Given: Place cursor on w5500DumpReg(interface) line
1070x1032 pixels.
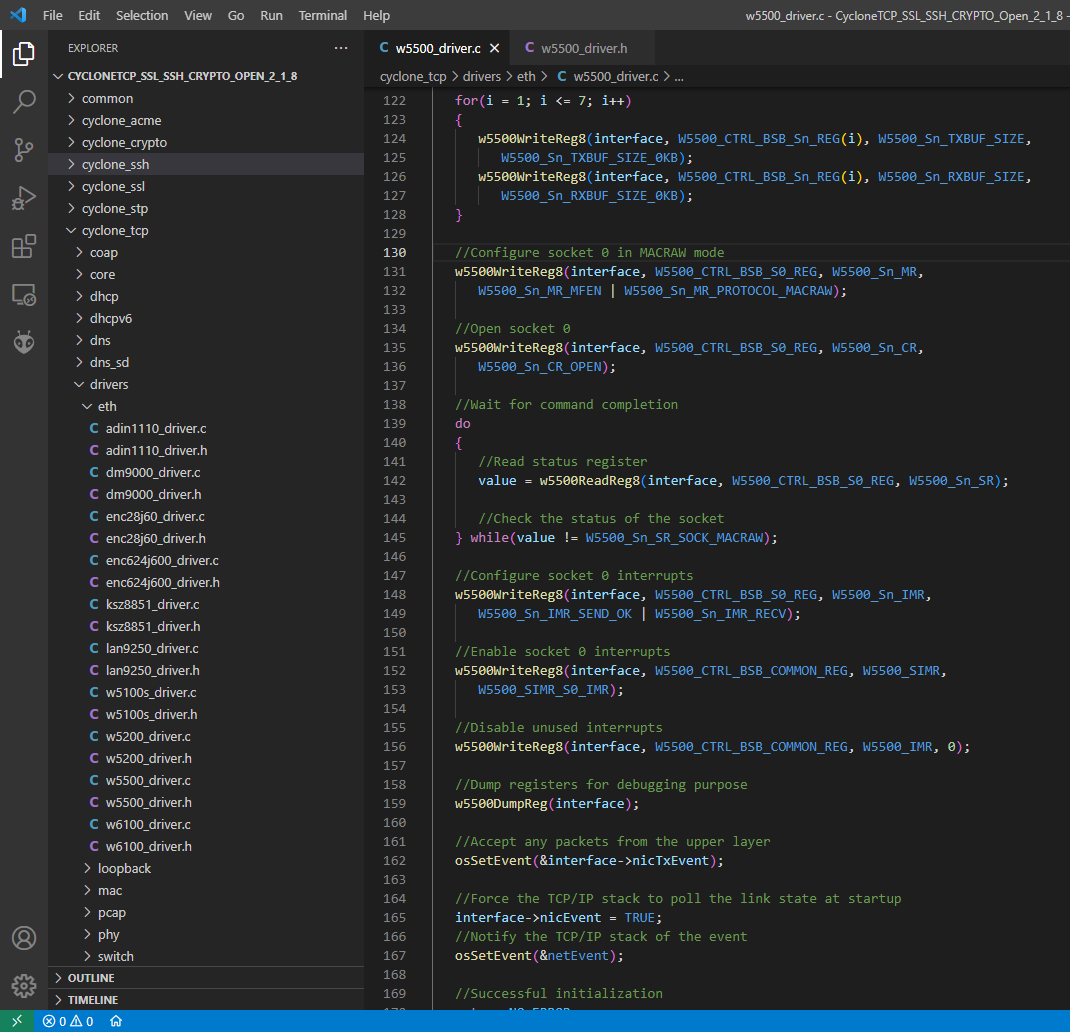Looking at the screenshot, I should pyautogui.click(x=547, y=803).
